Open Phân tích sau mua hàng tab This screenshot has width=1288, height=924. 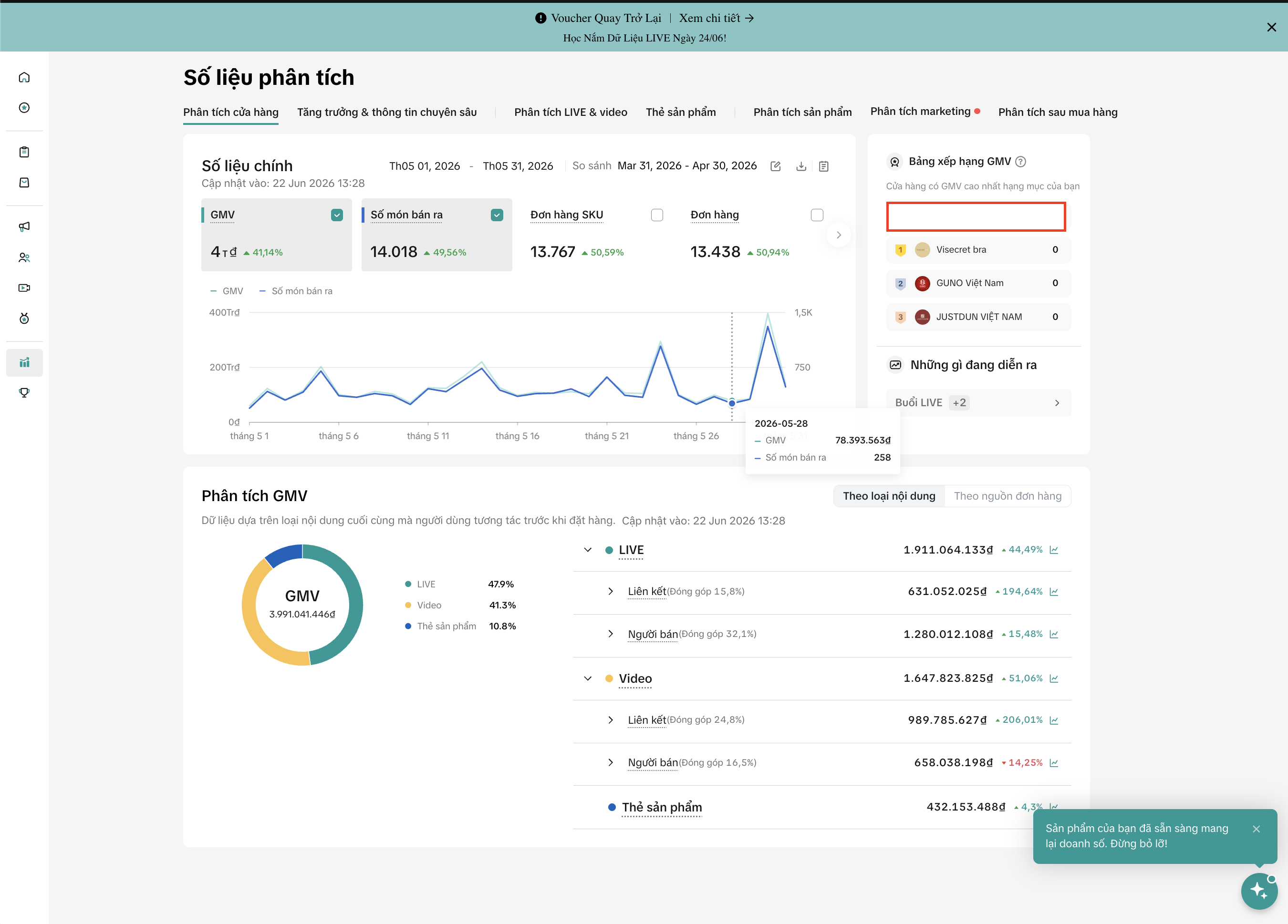(1058, 113)
